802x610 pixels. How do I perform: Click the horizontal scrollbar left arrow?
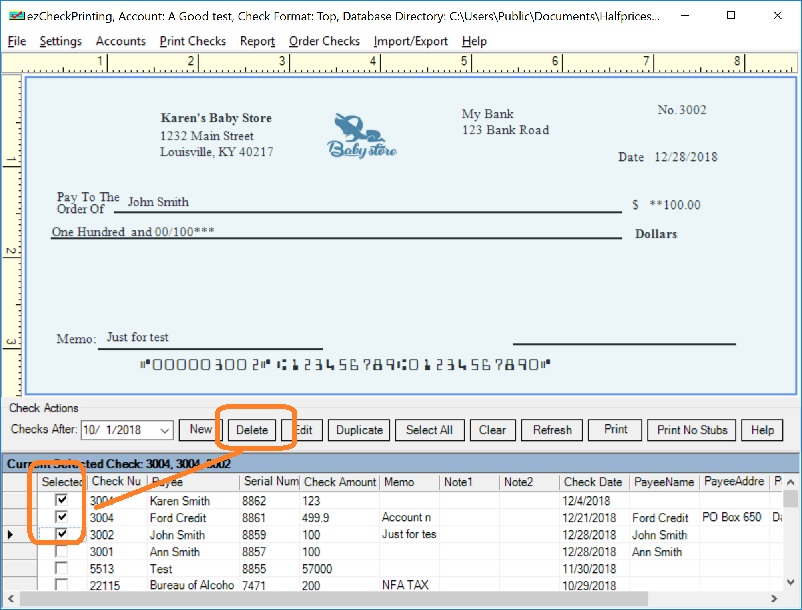(12, 599)
